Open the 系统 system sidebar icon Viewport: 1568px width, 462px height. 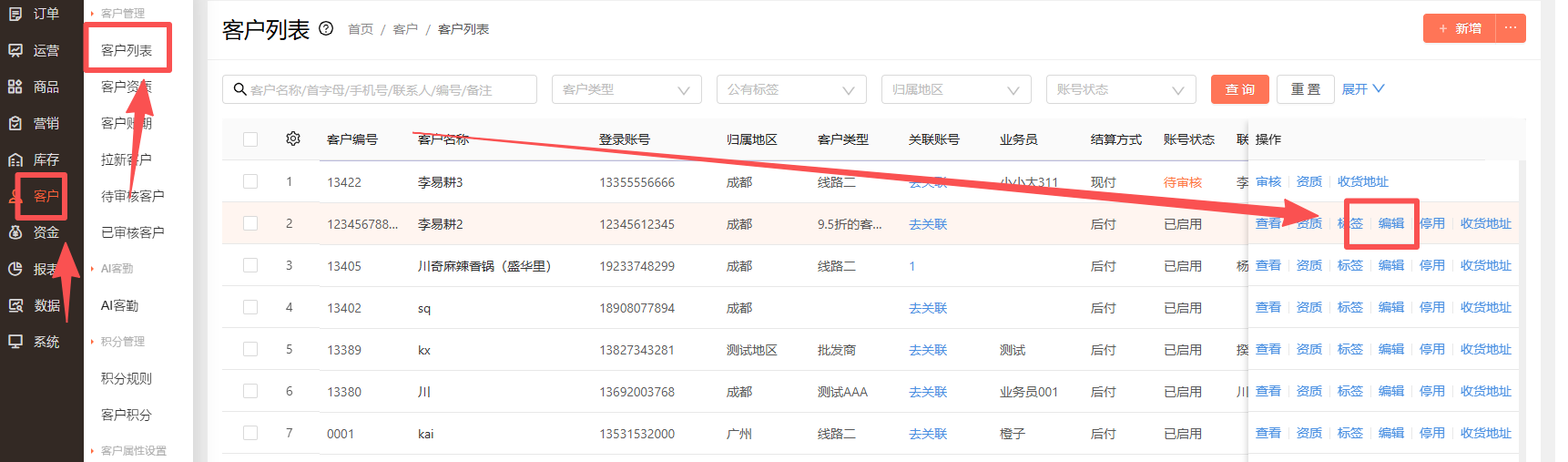(x=15, y=342)
